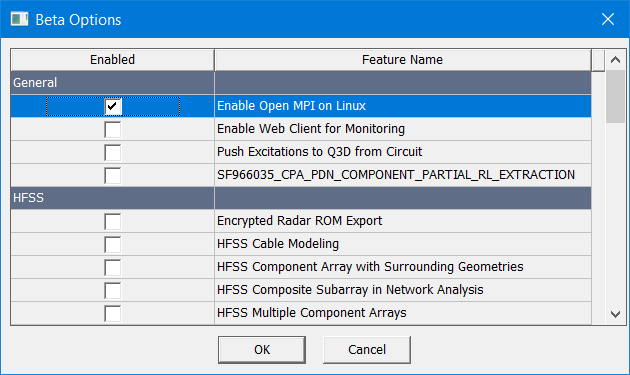630x375 pixels.
Task: Tick HFSS Multiple Component Arrays checkbox
Action: pyautogui.click(x=112, y=313)
